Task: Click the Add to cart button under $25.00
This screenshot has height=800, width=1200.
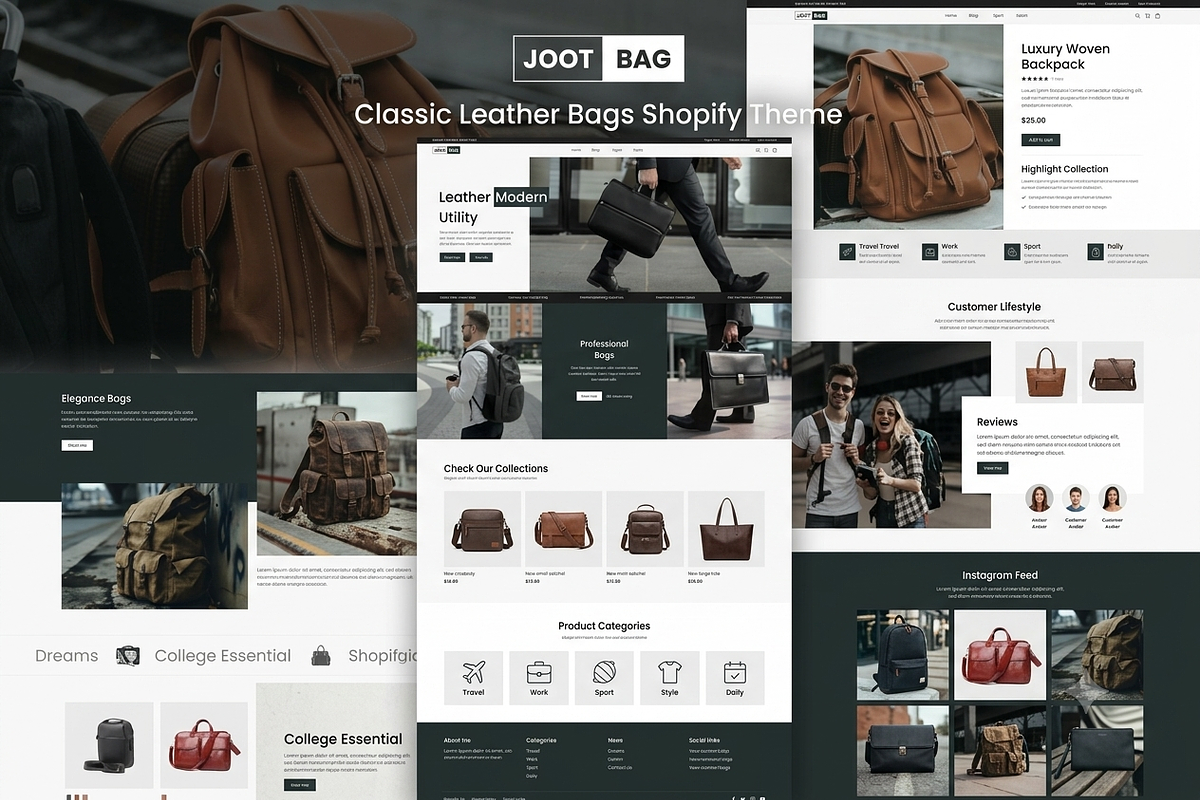Action: 1040,140
